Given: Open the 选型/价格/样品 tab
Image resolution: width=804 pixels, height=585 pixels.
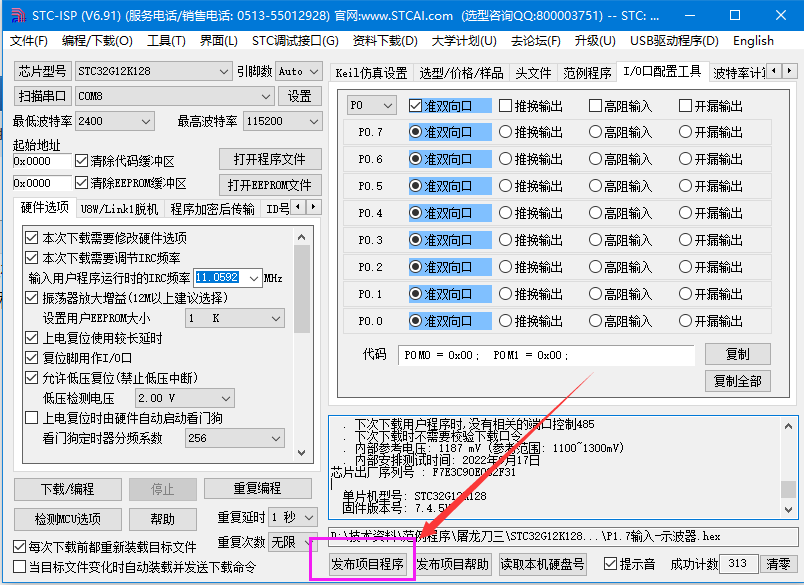Looking at the screenshot, I should [x=461, y=73].
